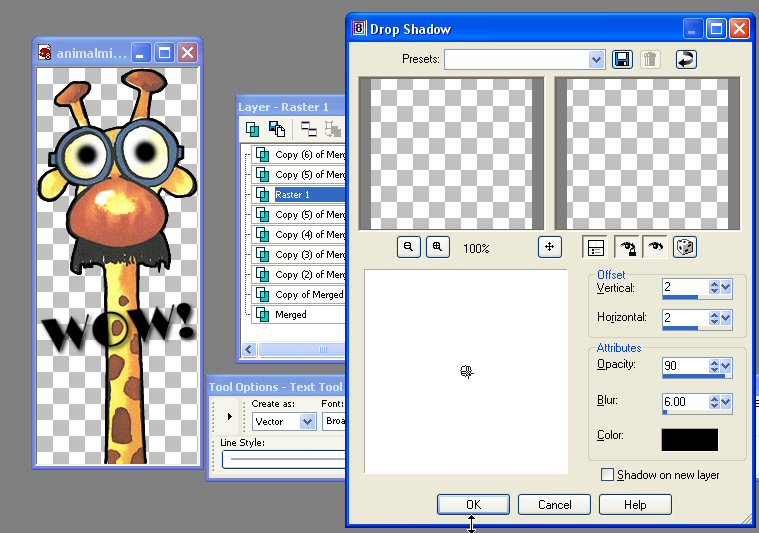Open the Vertical offset slider dropdown arrow
Screen dimensions: 759x533
(726, 288)
